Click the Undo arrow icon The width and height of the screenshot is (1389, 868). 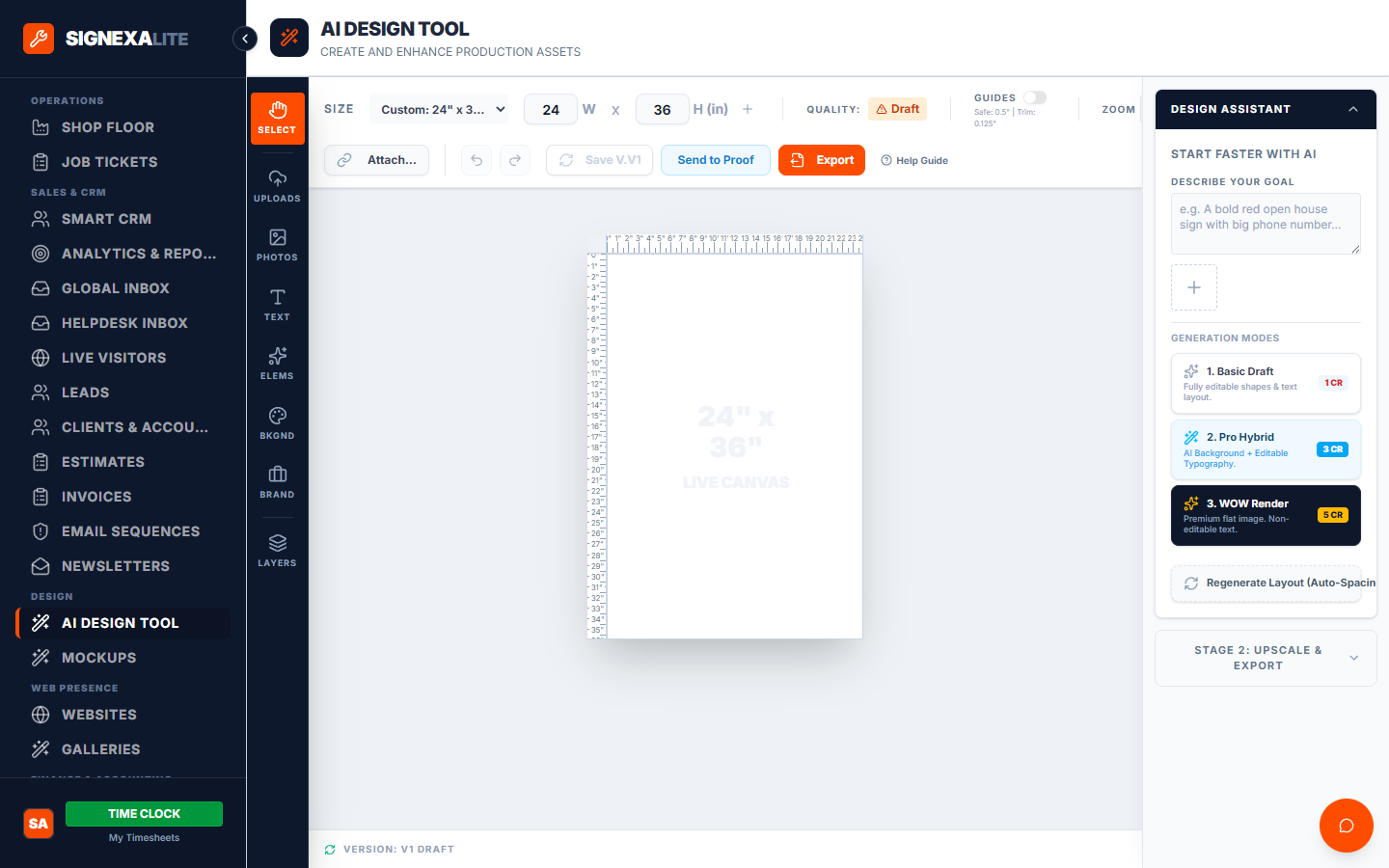(x=476, y=159)
